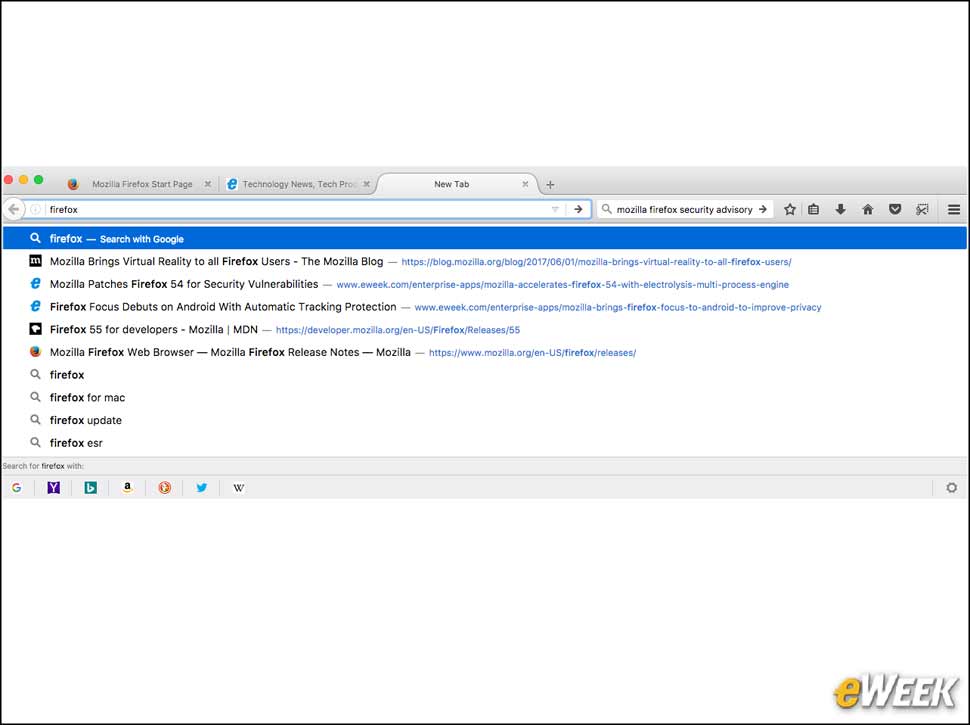Click the Pocket icon in toolbar
The image size is (970, 725).
tap(895, 209)
